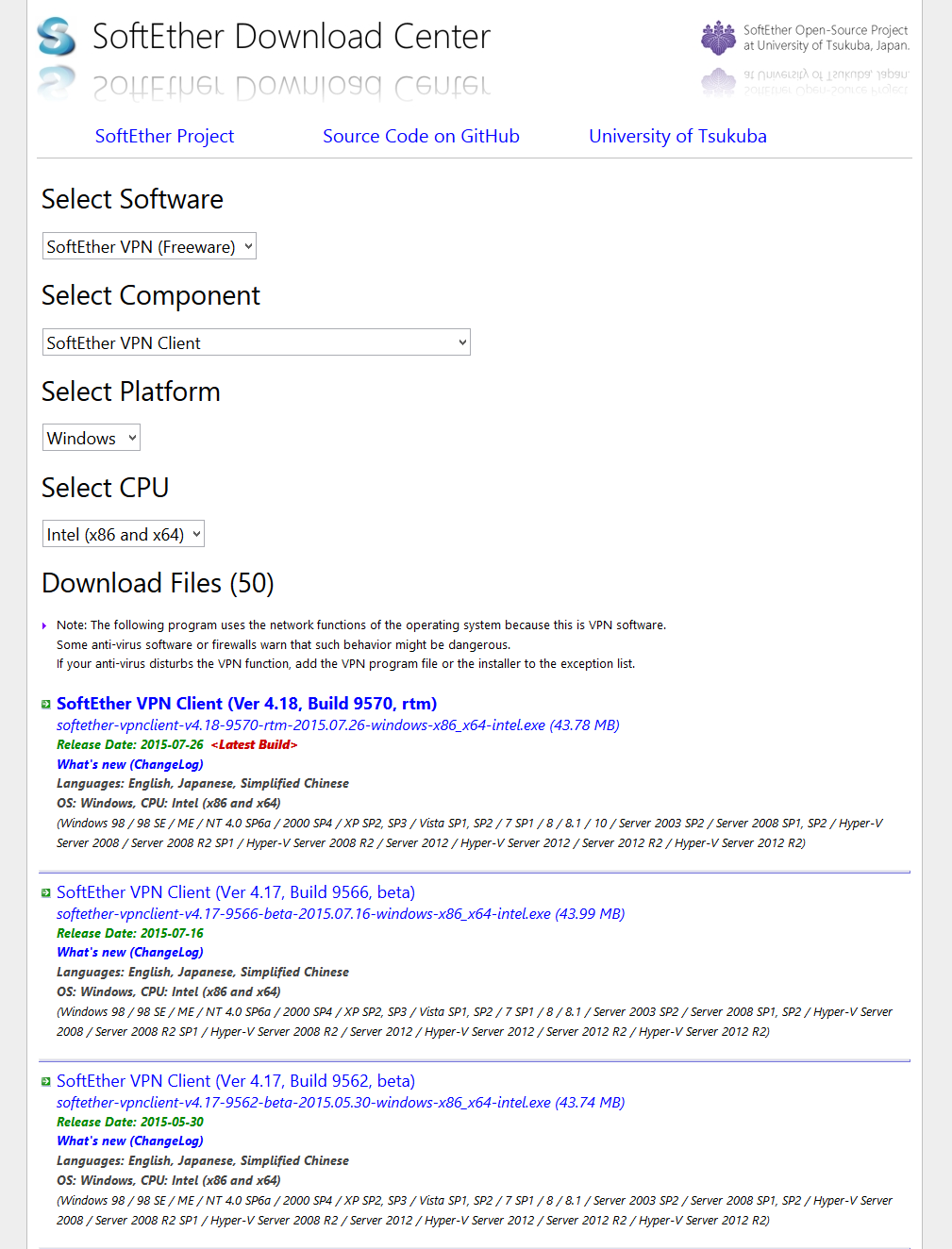Expand the SoftEther VPN Client component dropdown
952x1249 pixels.
pyautogui.click(x=257, y=342)
